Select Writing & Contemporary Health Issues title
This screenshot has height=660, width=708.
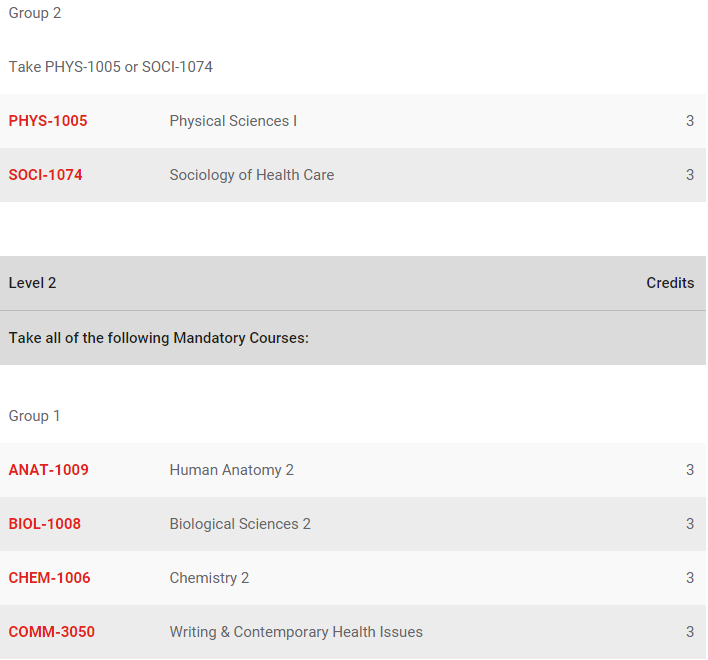[x=296, y=632]
